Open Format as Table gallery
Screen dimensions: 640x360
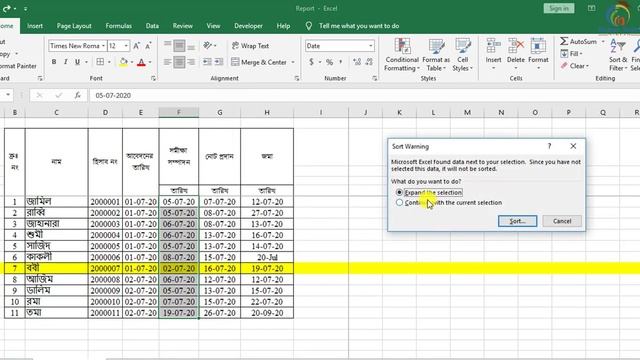point(436,55)
